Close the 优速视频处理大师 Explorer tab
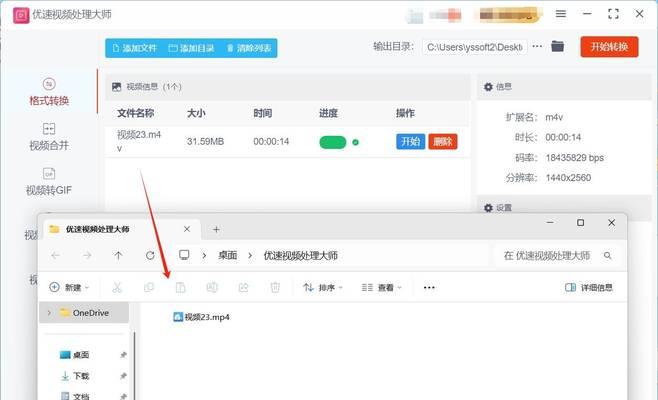This screenshot has height=400, width=658. click(187, 229)
